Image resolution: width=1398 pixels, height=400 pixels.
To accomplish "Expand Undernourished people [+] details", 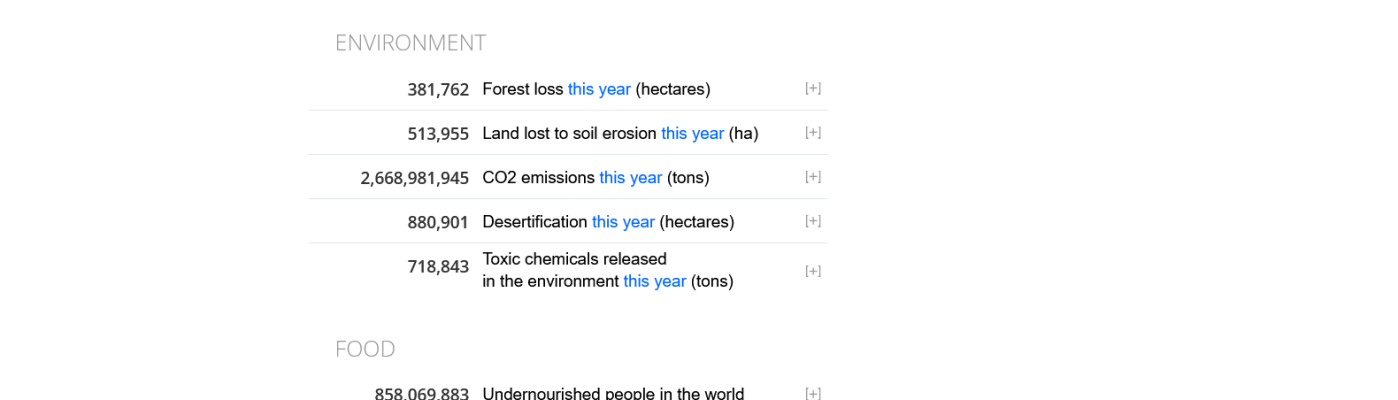I will [813, 393].
